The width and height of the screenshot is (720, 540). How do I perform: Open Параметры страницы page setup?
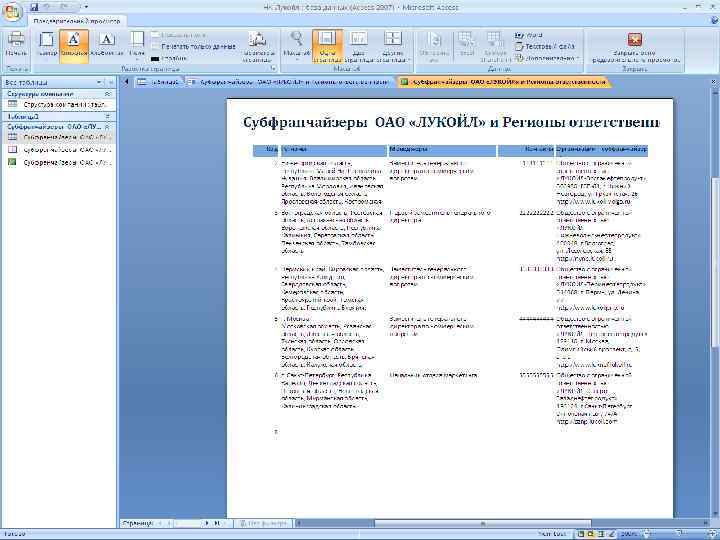tap(258, 46)
